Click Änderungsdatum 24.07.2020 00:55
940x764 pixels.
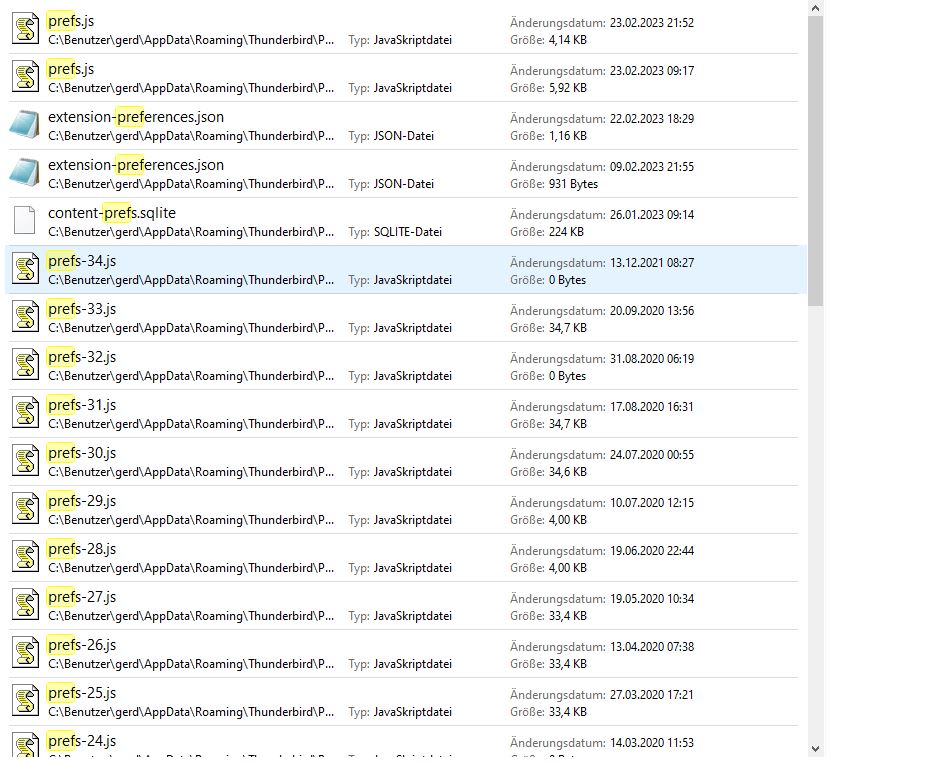(x=602, y=455)
